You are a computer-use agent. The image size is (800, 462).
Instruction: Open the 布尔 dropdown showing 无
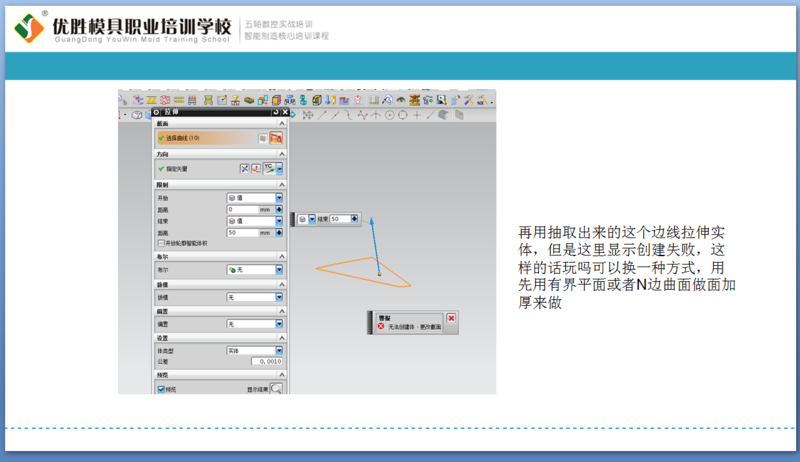coord(255,270)
